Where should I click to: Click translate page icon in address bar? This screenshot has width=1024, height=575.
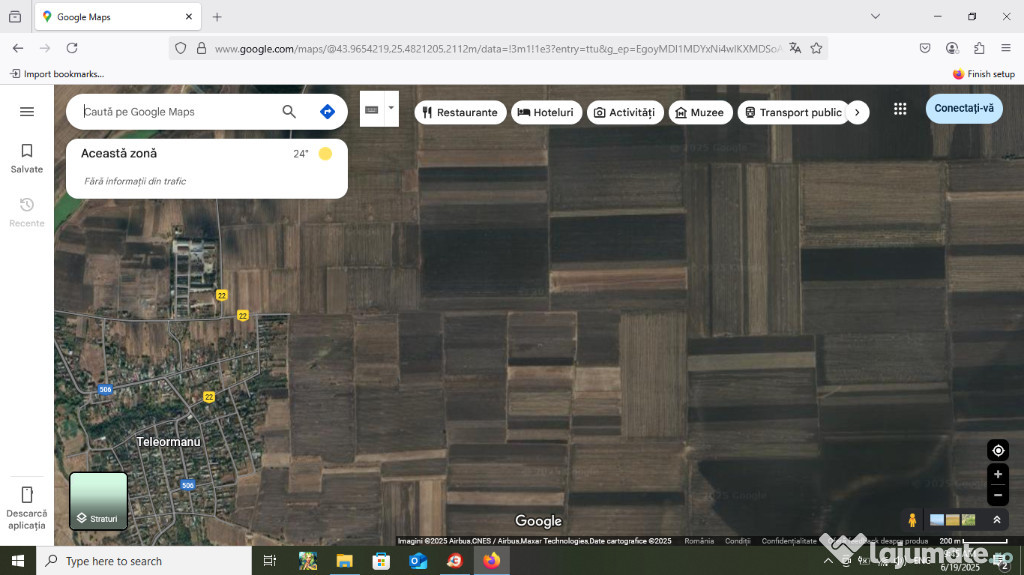pos(795,48)
